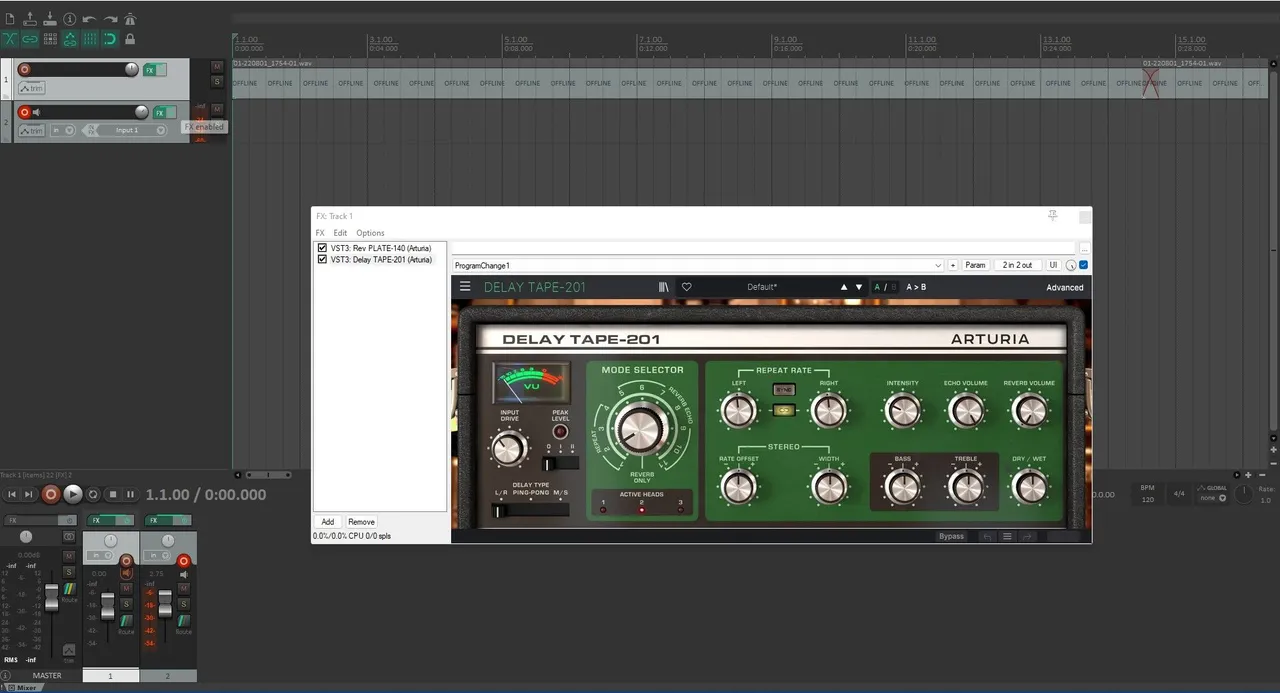This screenshot has width=1280, height=693.
Task: Open track 1 trim envelope button
Action: coord(32,88)
